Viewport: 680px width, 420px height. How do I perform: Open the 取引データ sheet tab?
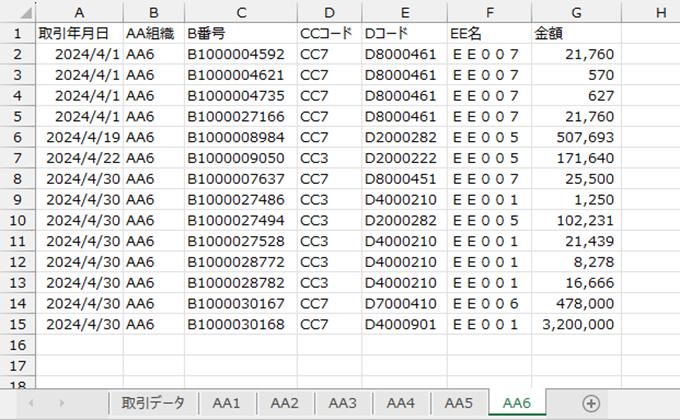[x=154, y=403]
